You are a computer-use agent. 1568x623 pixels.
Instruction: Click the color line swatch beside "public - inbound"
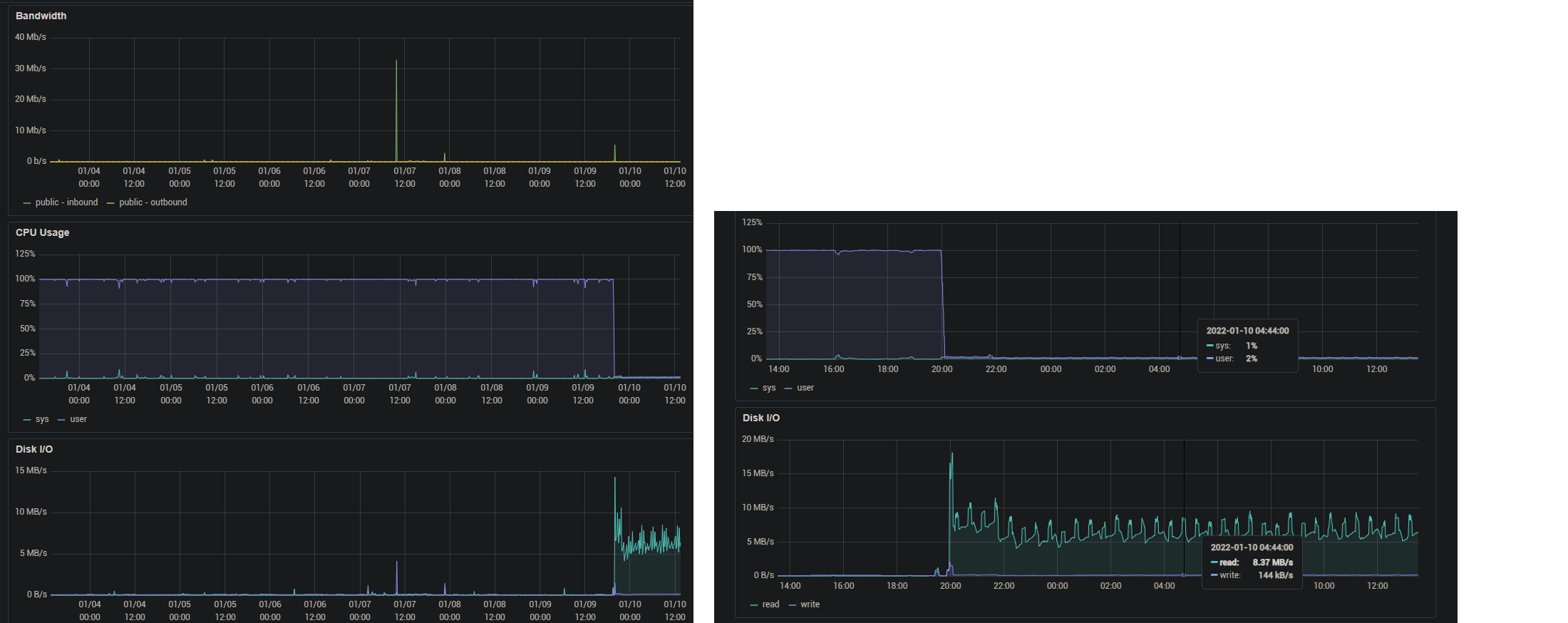coord(27,203)
